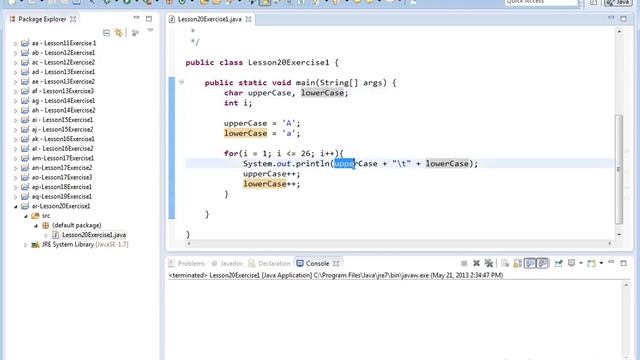Select Lesson20Exercise1.java in Package Explorer
This screenshot has height=360, width=640.
pyautogui.click(x=94, y=235)
